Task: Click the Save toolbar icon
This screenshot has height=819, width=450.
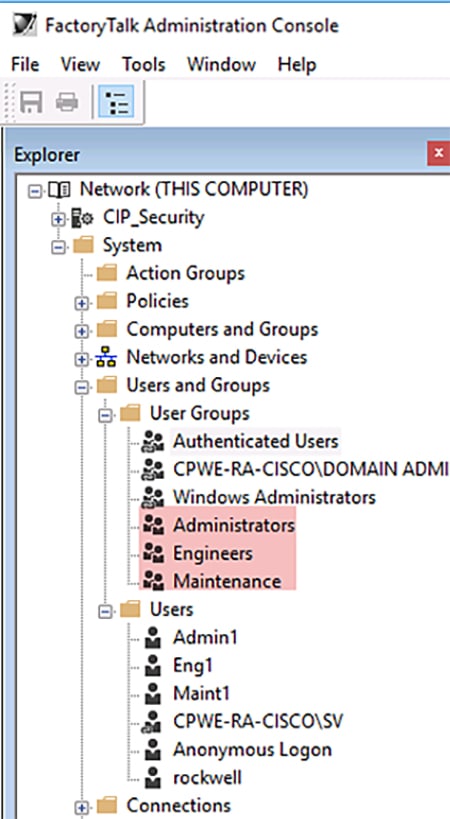Action: pyautogui.click(x=31, y=102)
